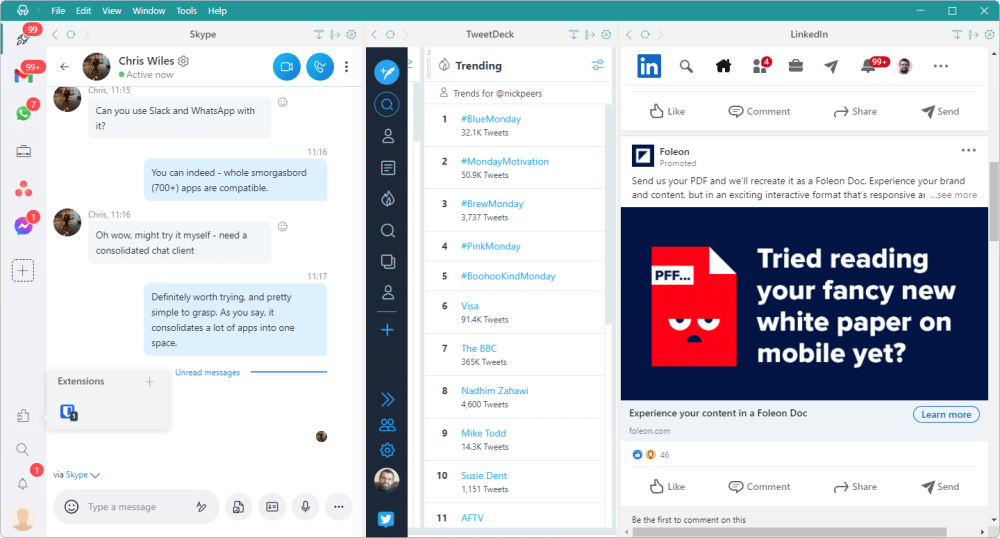Viewport: 1000px width, 538px height.
Task: Open the LinkedIn home icon
Action: point(724,67)
